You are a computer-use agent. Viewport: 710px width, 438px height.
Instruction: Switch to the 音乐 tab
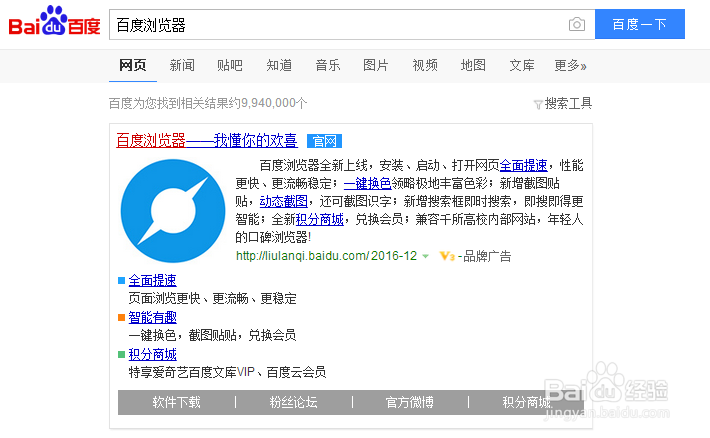click(327, 65)
